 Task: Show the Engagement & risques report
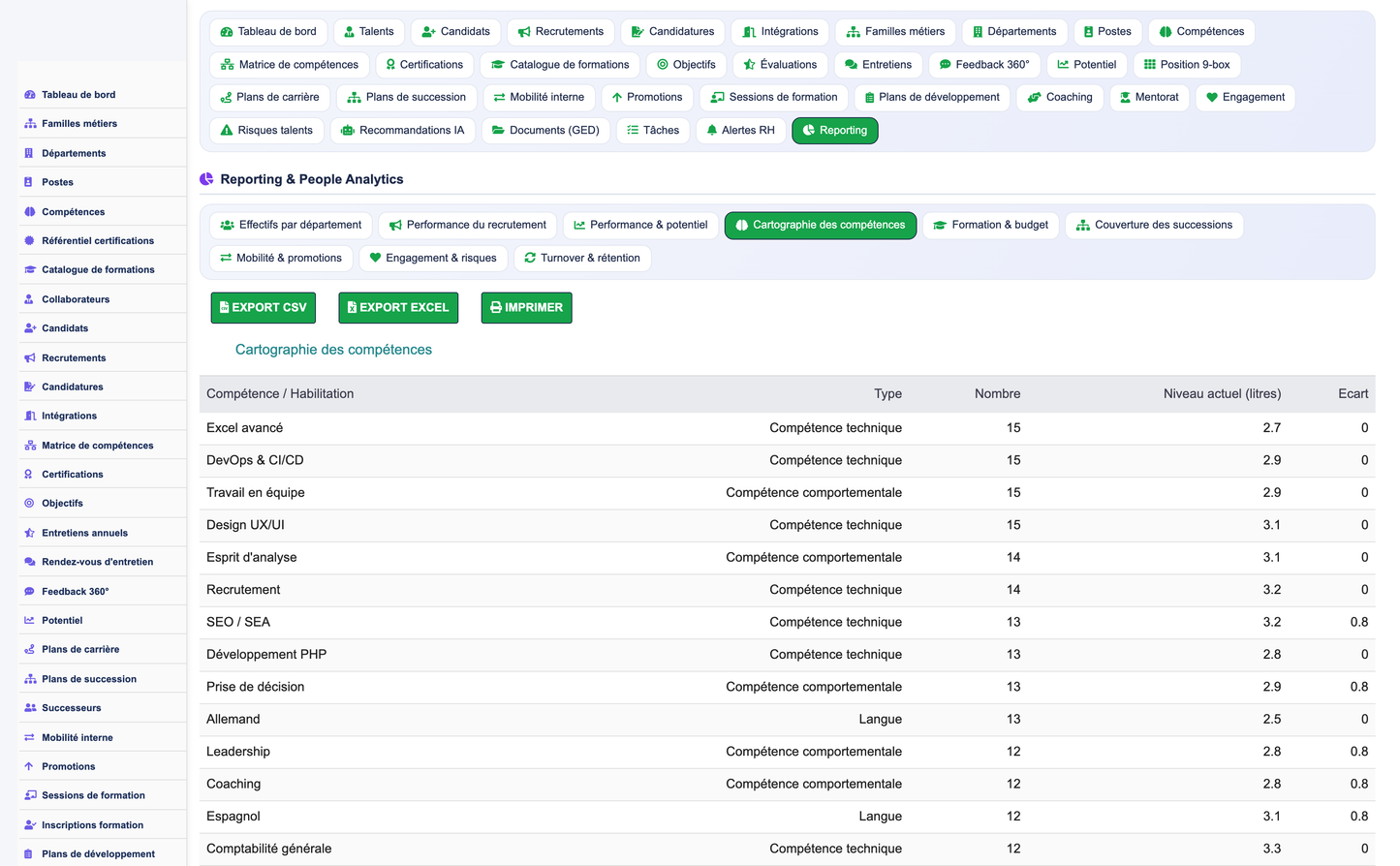pos(433,258)
